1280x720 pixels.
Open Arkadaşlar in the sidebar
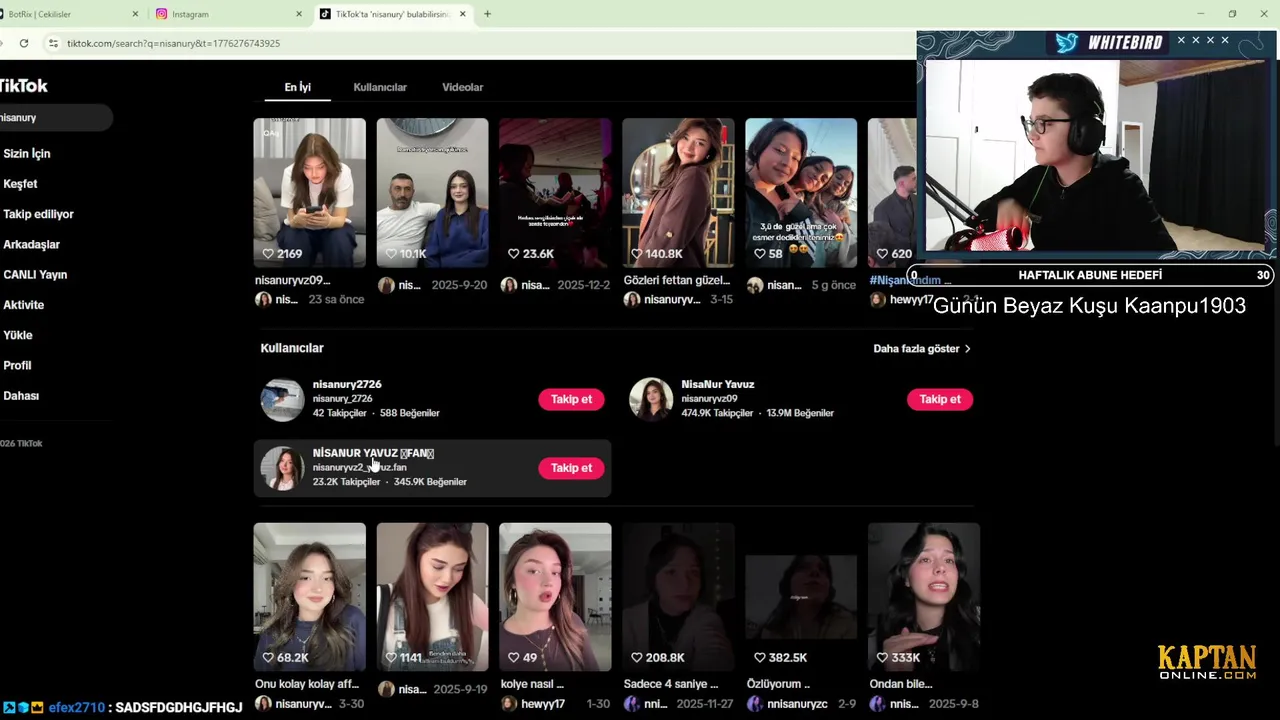pos(31,244)
